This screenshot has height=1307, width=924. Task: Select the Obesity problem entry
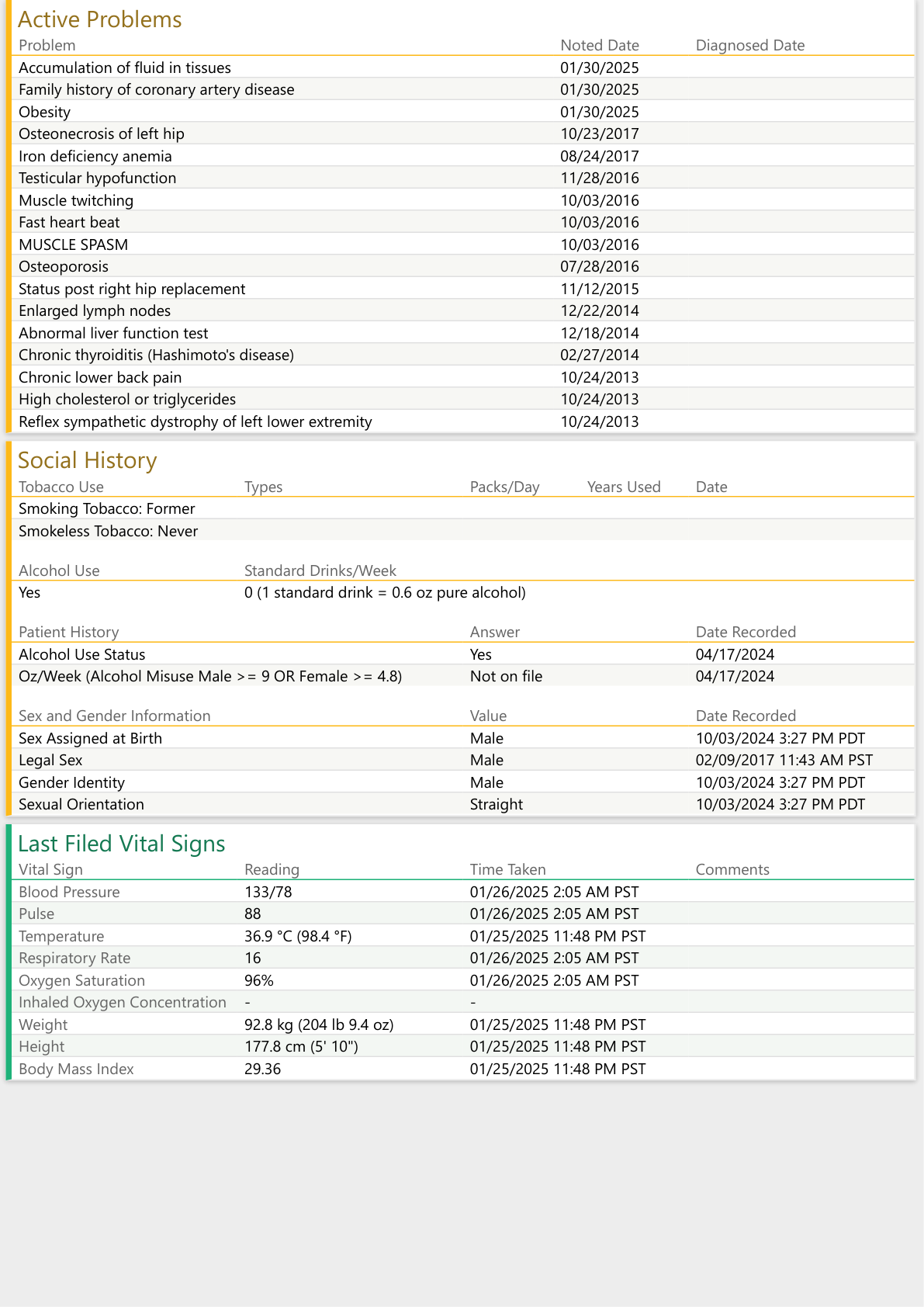click(x=44, y=112)
